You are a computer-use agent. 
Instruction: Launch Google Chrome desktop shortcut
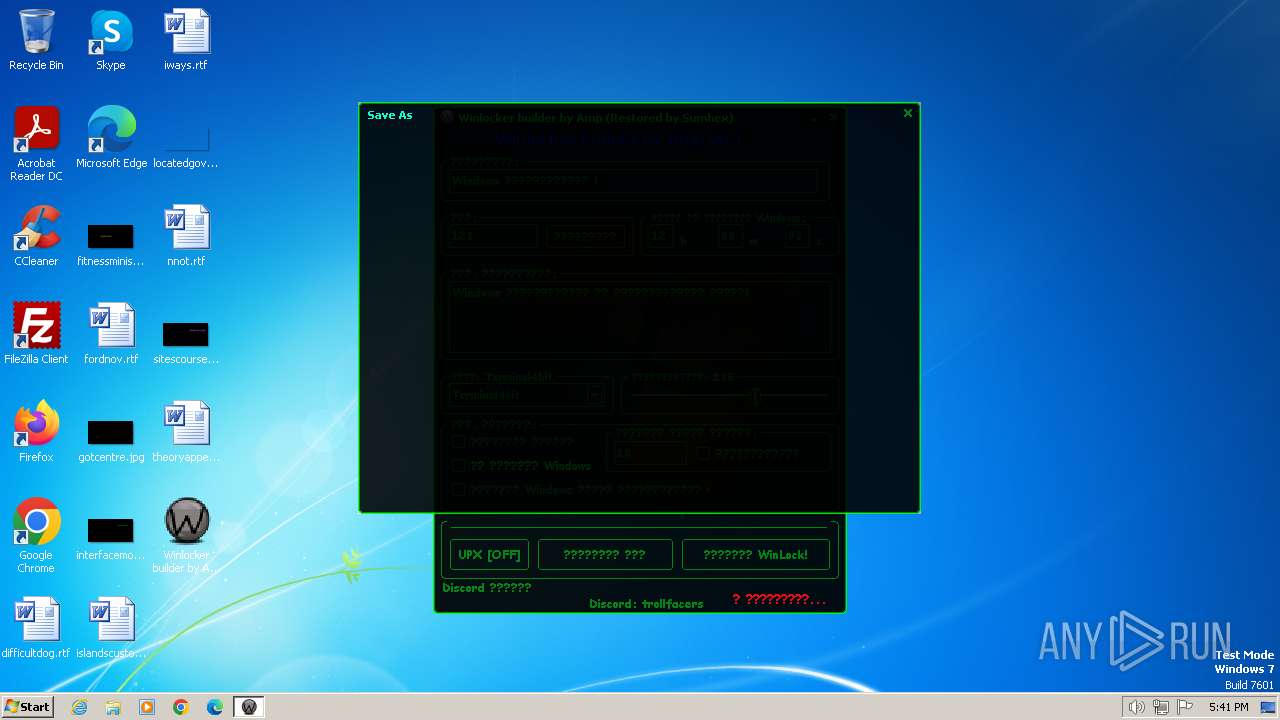point(36,536)
